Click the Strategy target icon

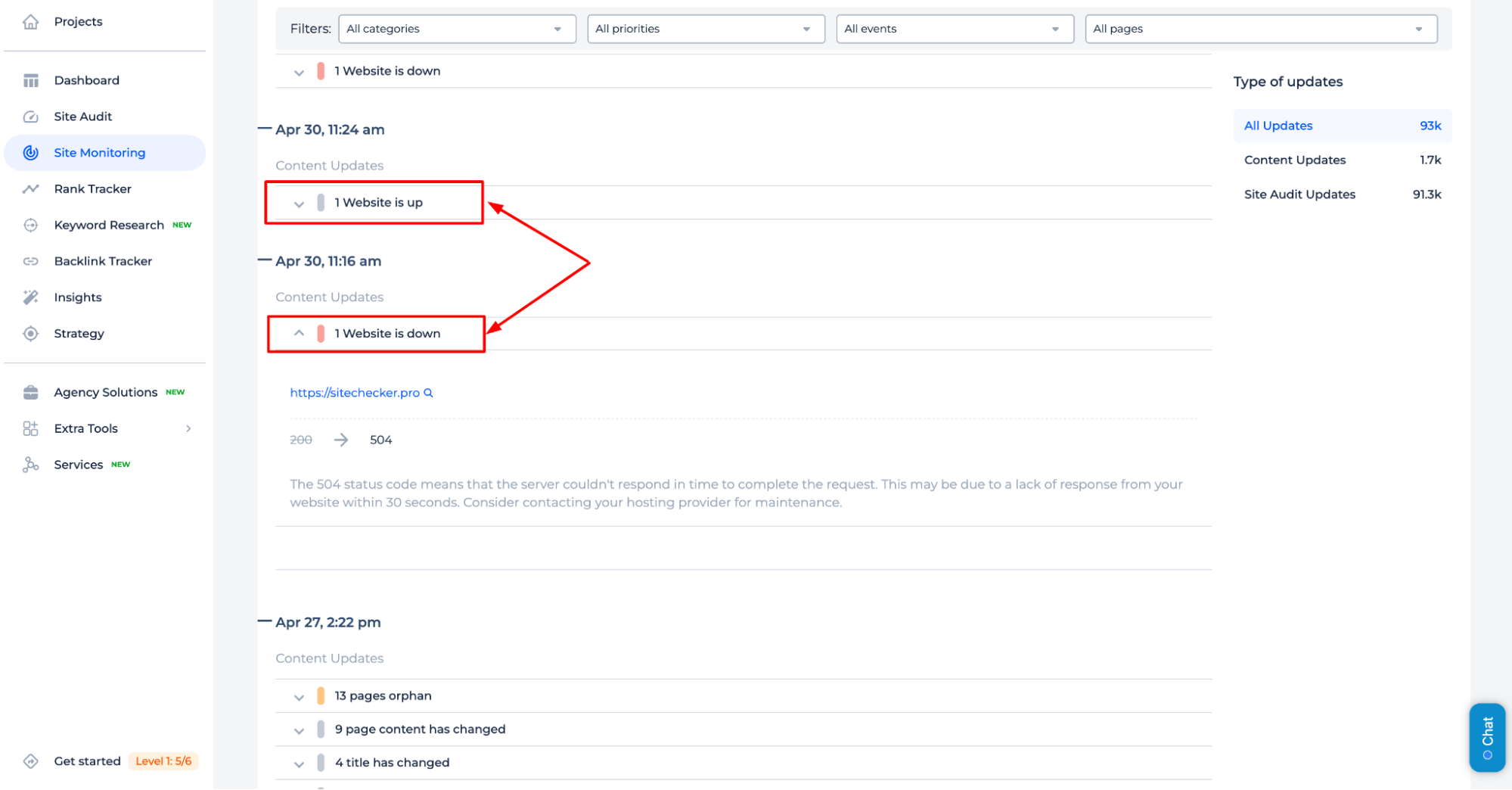[30, 334]
